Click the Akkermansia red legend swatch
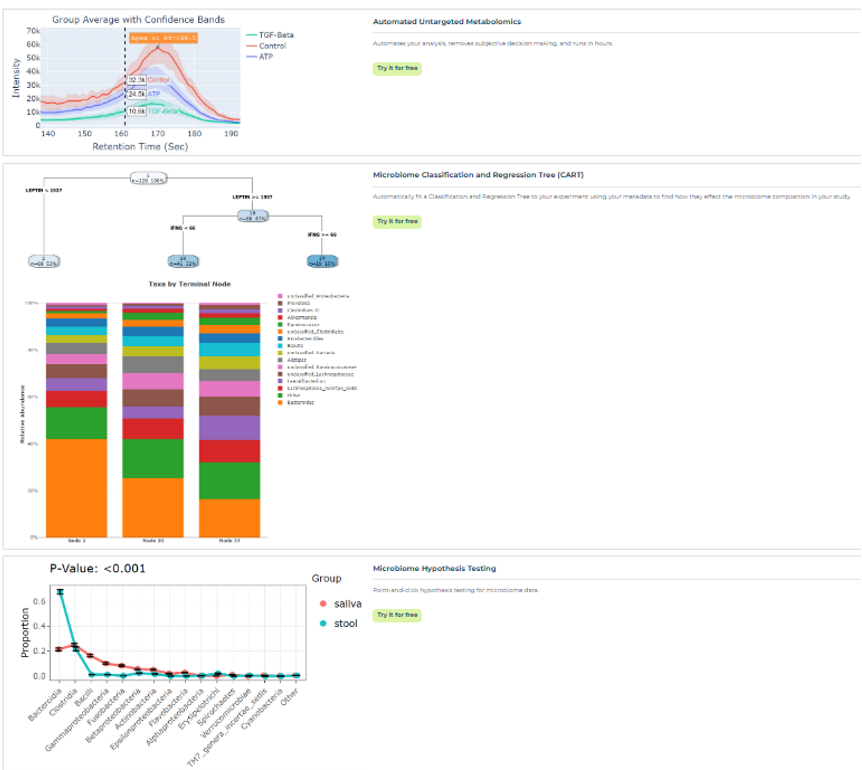The image size is (862, 770). 280,318
